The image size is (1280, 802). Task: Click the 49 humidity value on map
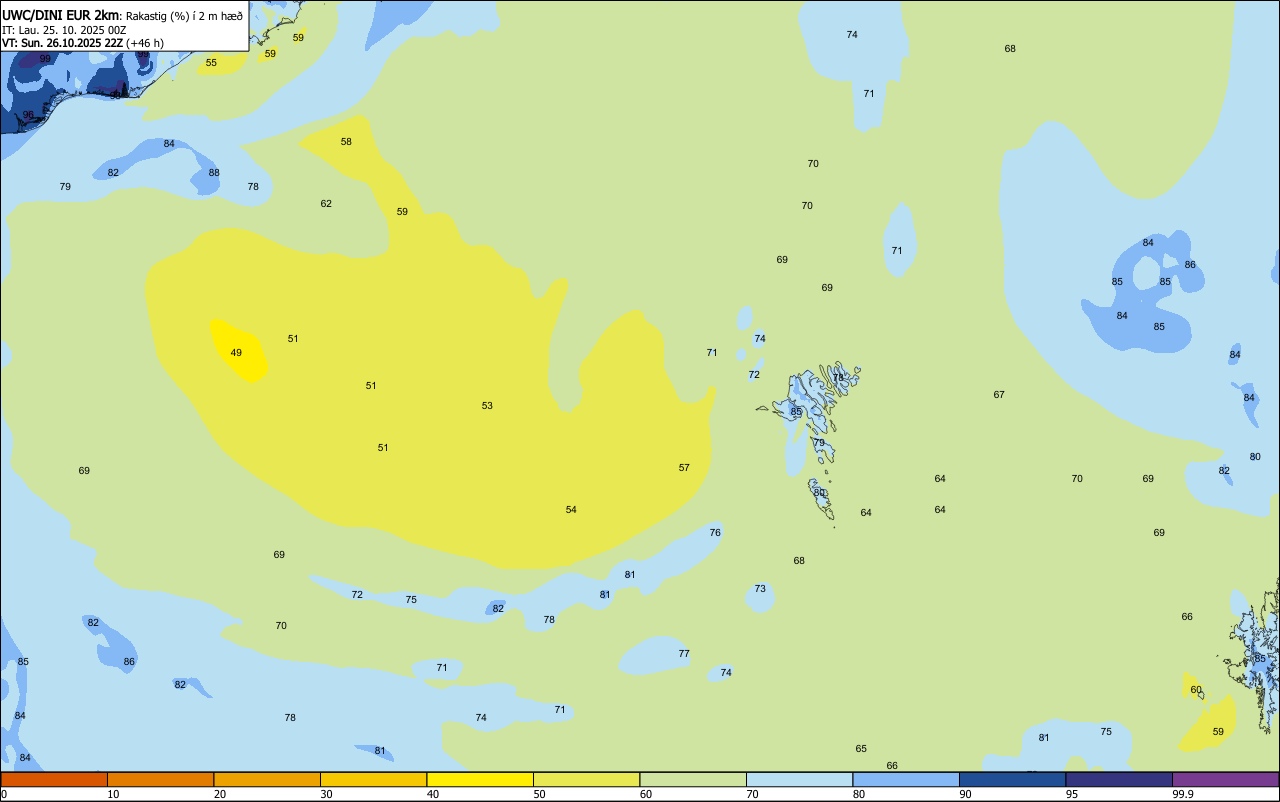click(236, 353)
